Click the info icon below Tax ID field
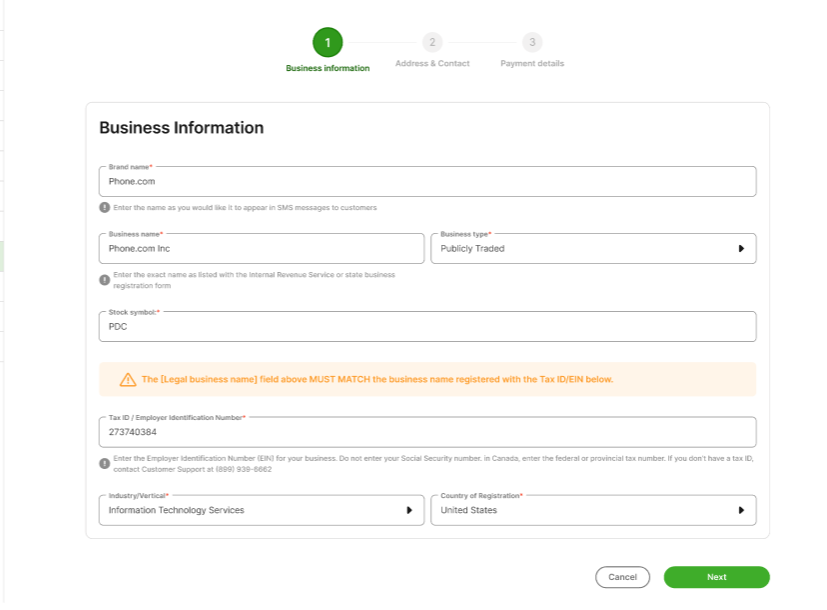Screen dimensions: 827x610 coord(104,463)
